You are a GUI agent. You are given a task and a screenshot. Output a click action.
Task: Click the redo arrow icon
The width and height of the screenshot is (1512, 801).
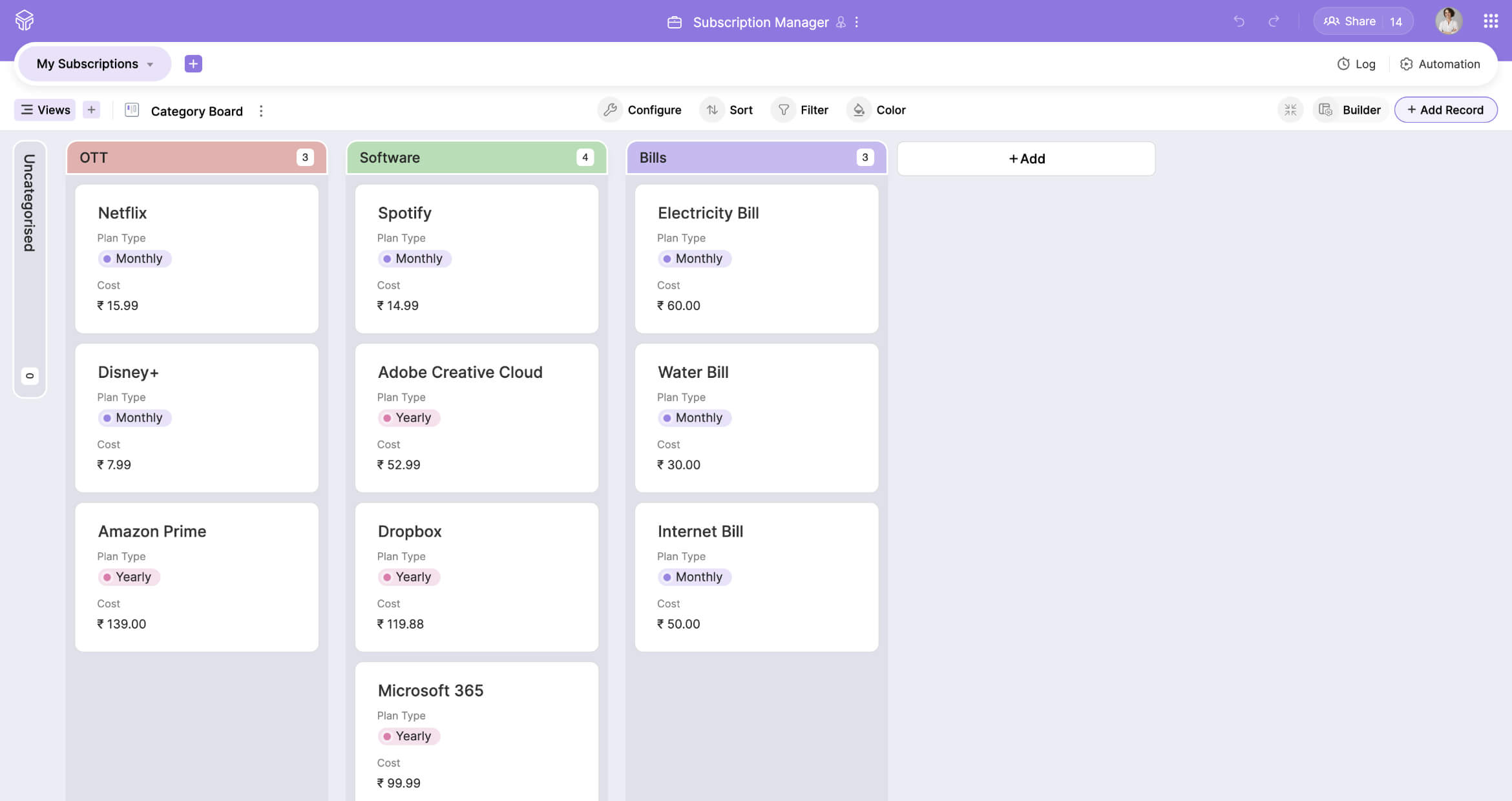click(1274, 21)
